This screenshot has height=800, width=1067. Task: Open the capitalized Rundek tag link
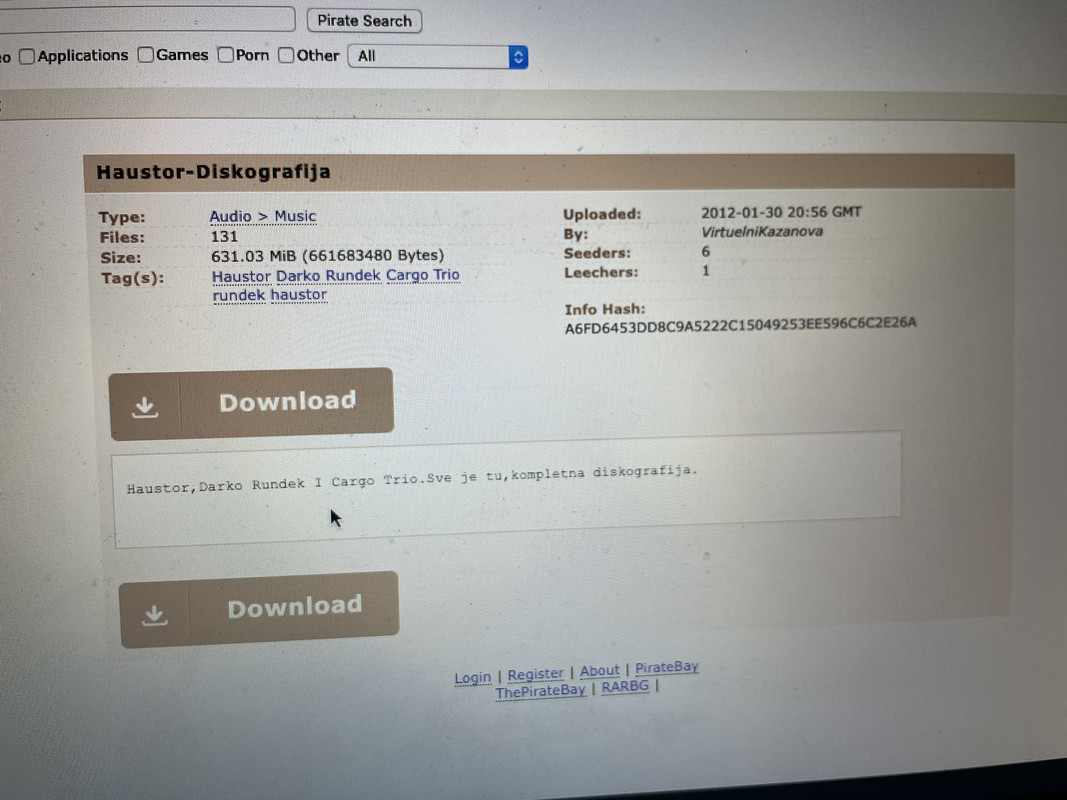click(353, 275)
